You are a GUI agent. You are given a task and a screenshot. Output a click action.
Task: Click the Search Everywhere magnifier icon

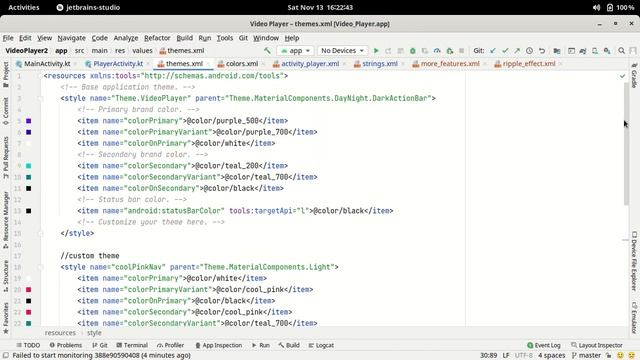click(x=622, y=51)
